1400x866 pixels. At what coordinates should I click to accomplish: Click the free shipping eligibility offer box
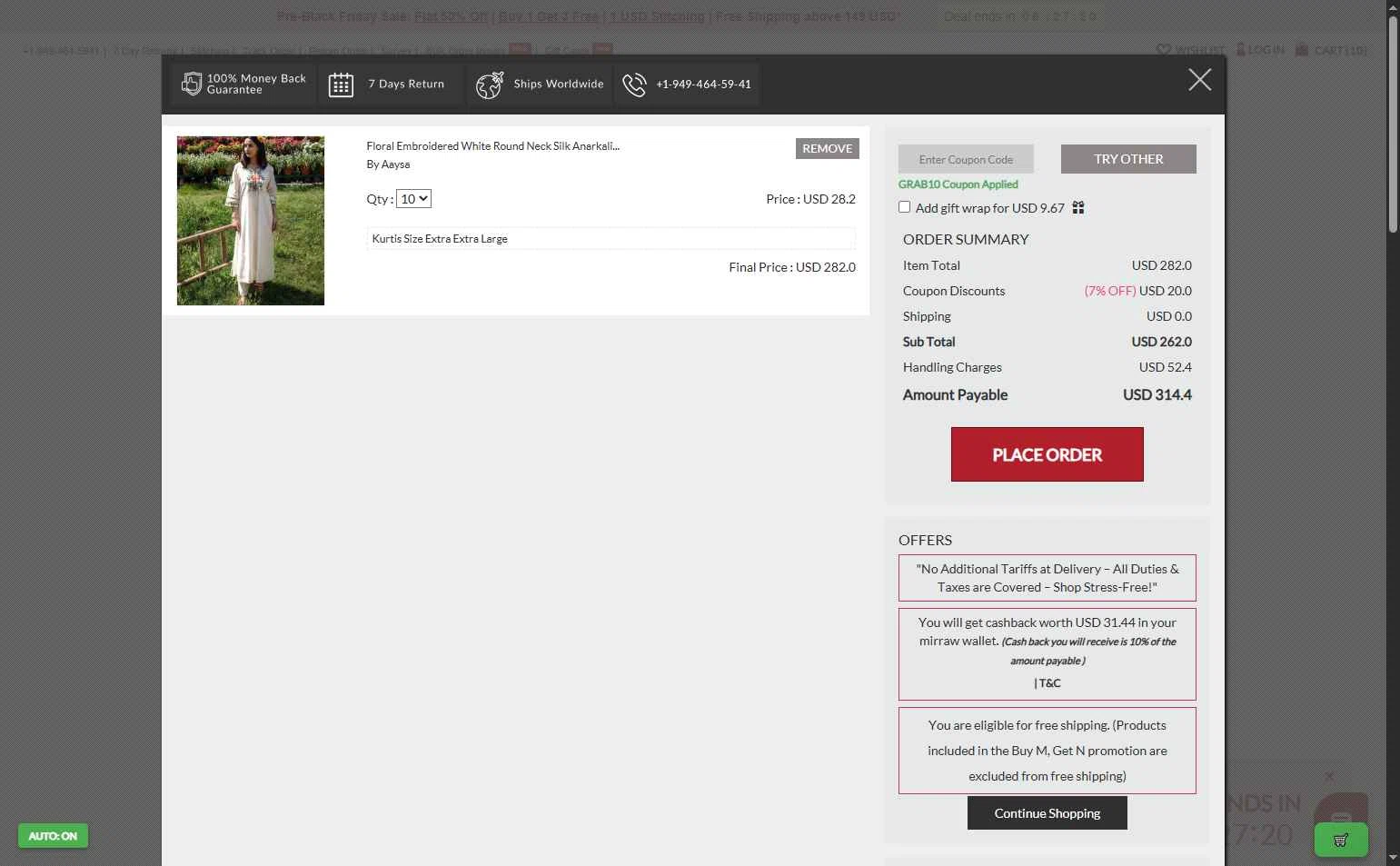(1047, 751)
